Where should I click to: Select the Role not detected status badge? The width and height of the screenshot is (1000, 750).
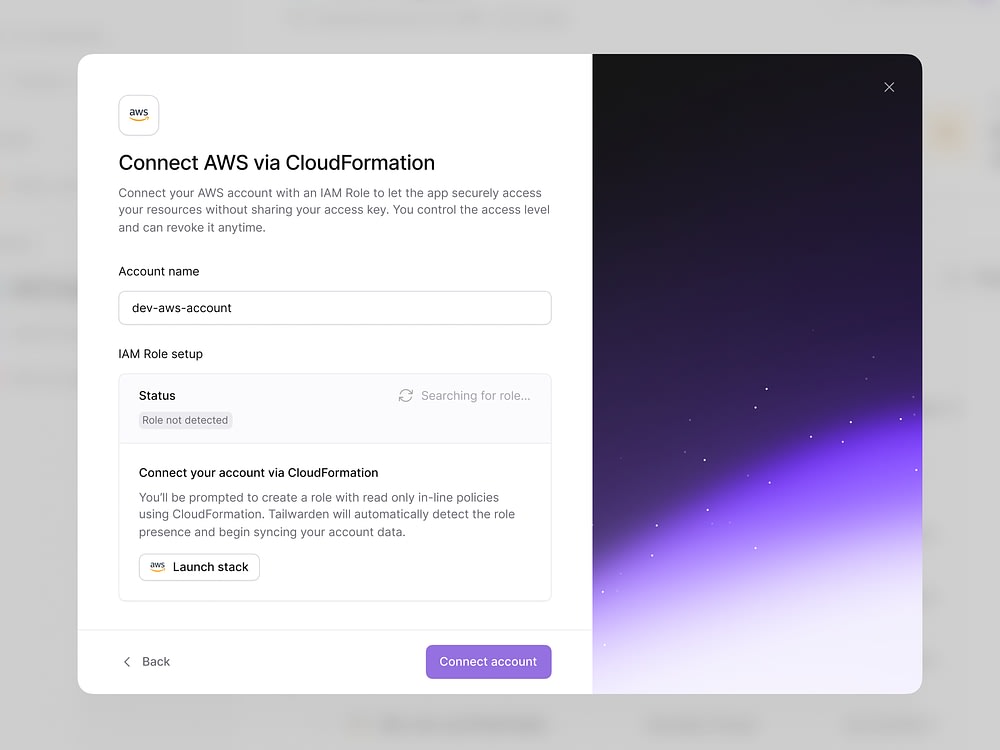(x=185, y=420)
